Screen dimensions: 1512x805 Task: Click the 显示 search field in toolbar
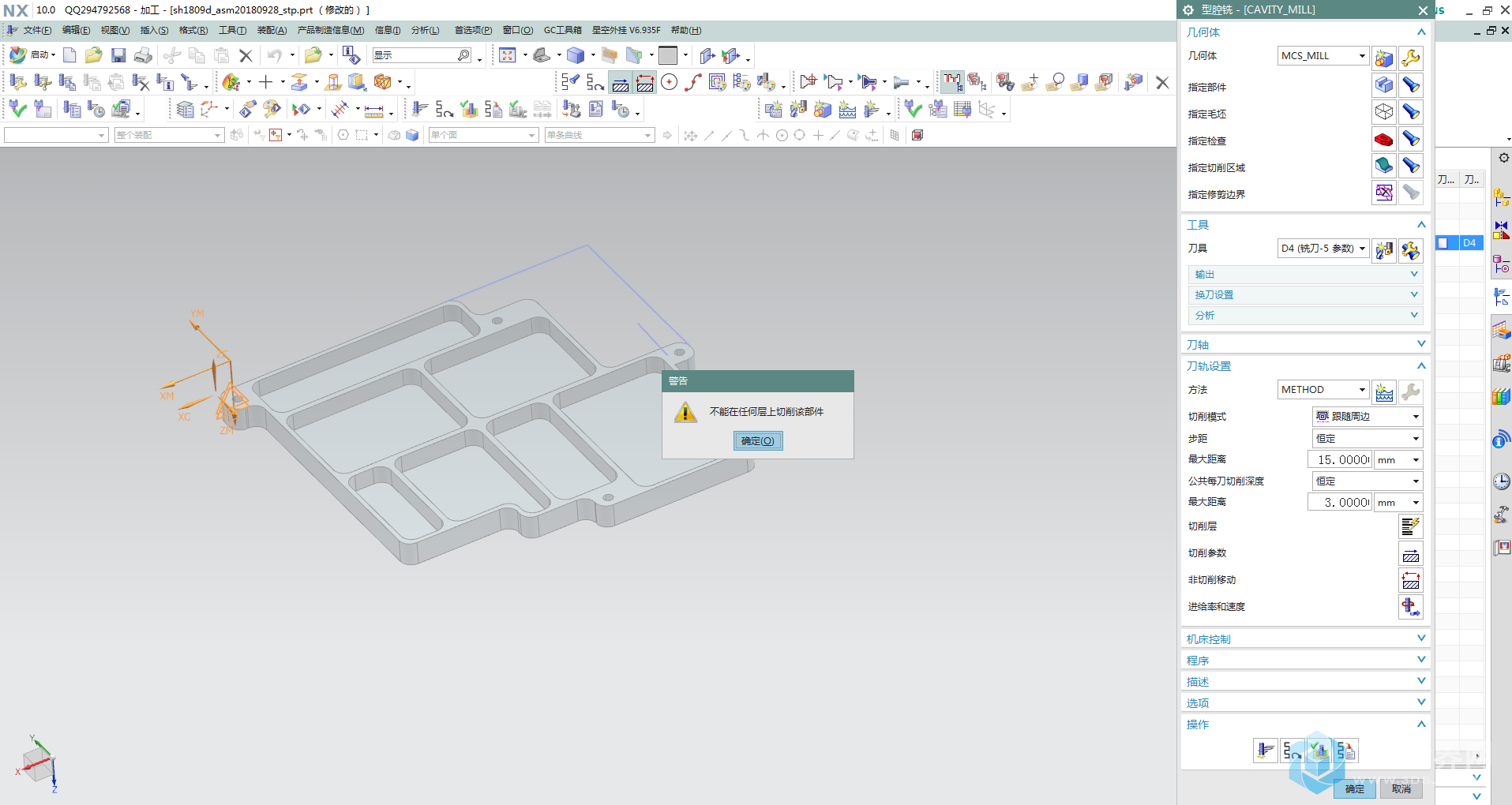pyautogui.click(x=422, y=55)
